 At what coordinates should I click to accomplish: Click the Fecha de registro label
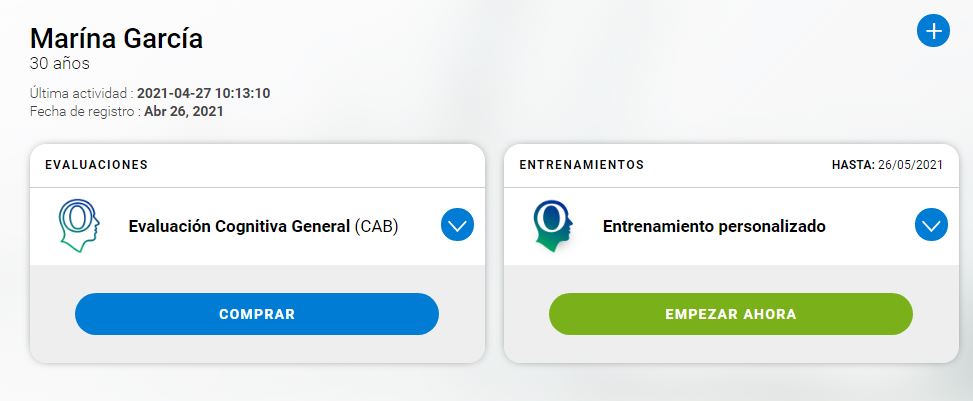click(84, 112)
